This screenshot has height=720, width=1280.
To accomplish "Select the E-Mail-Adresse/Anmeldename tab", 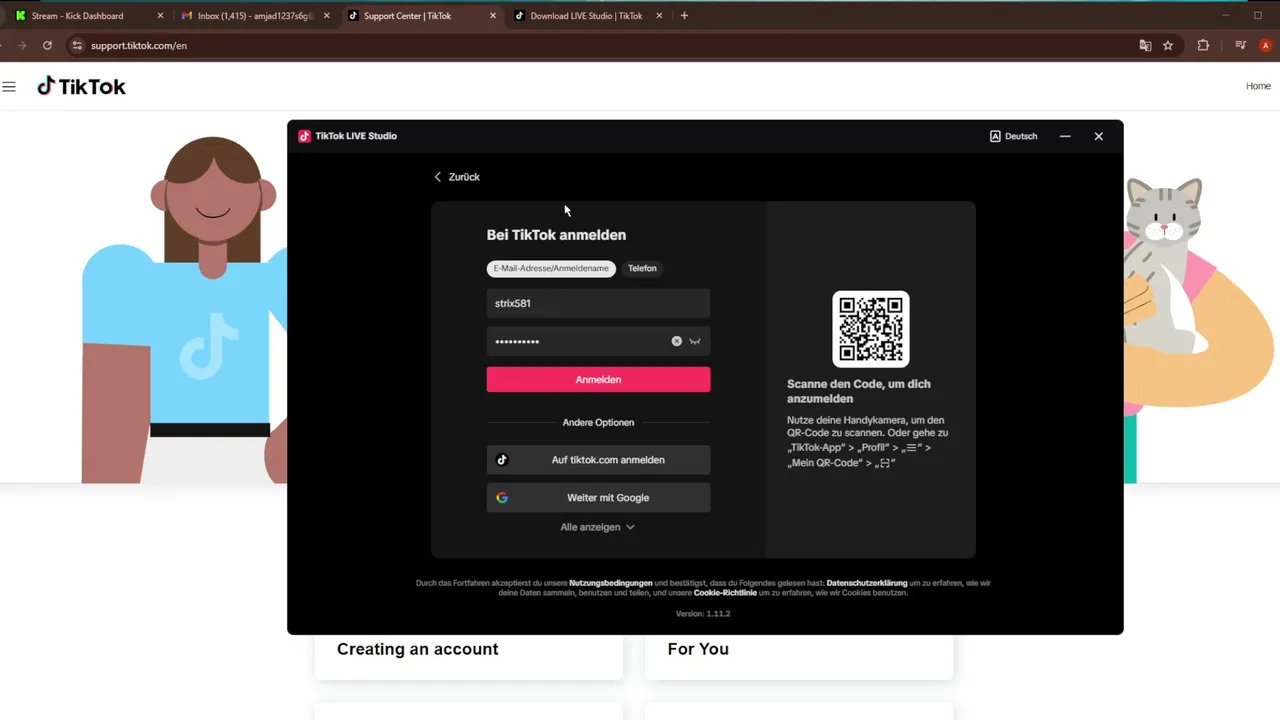I will point(551,268).
